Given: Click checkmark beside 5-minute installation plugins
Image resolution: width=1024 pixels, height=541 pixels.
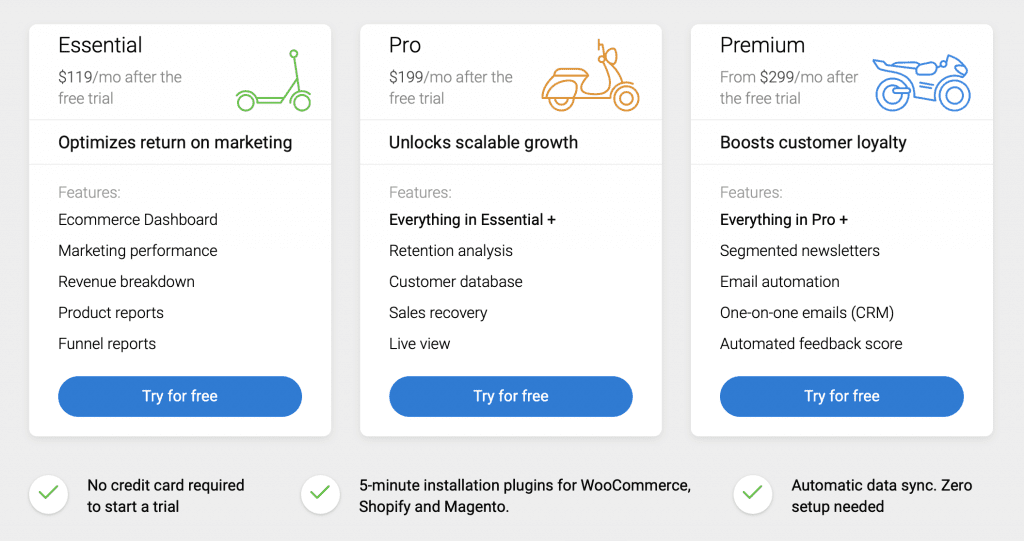Looking at the screenshot, I should point(320,494).
